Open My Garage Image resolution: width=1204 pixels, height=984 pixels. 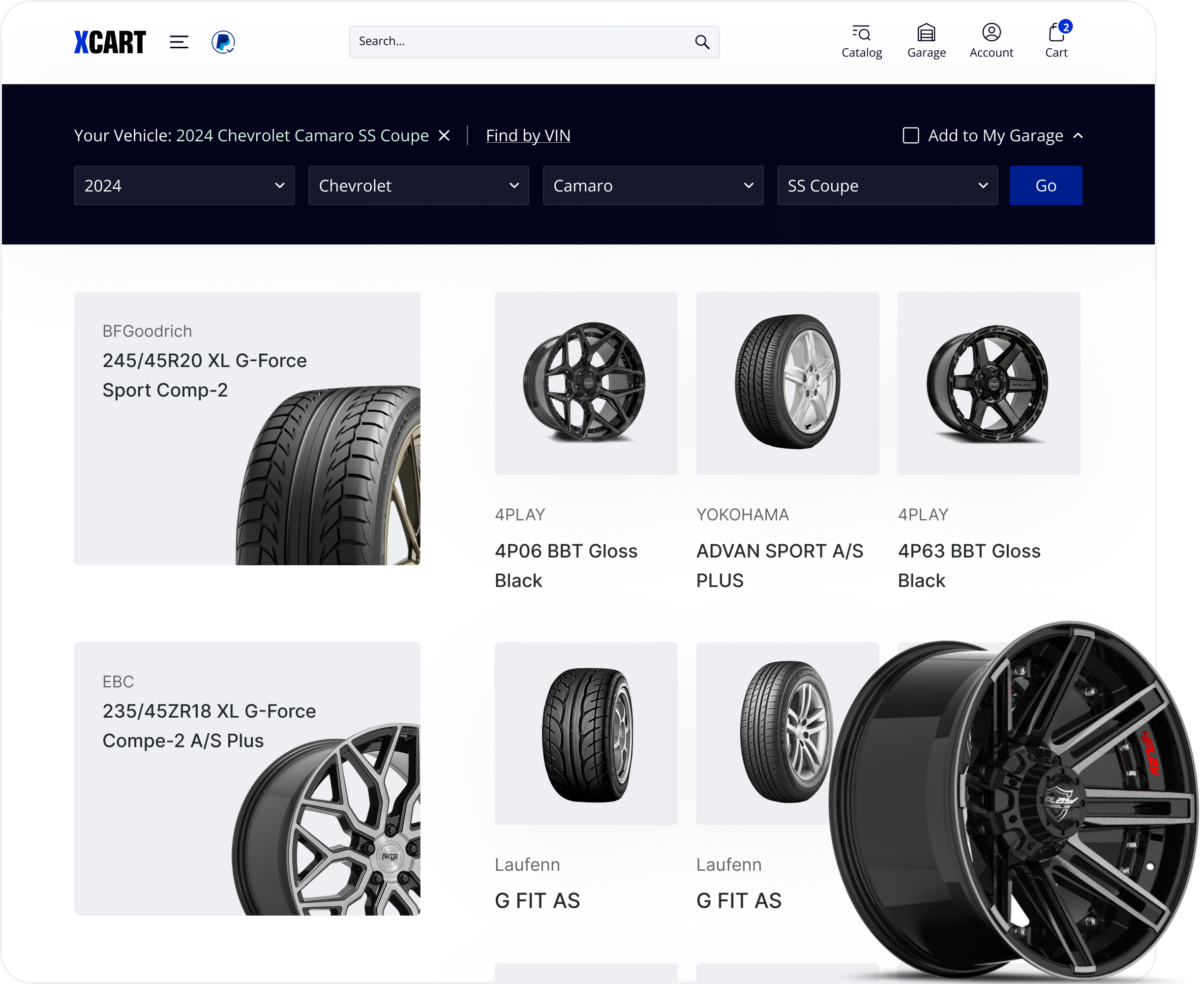coord(927,40)
